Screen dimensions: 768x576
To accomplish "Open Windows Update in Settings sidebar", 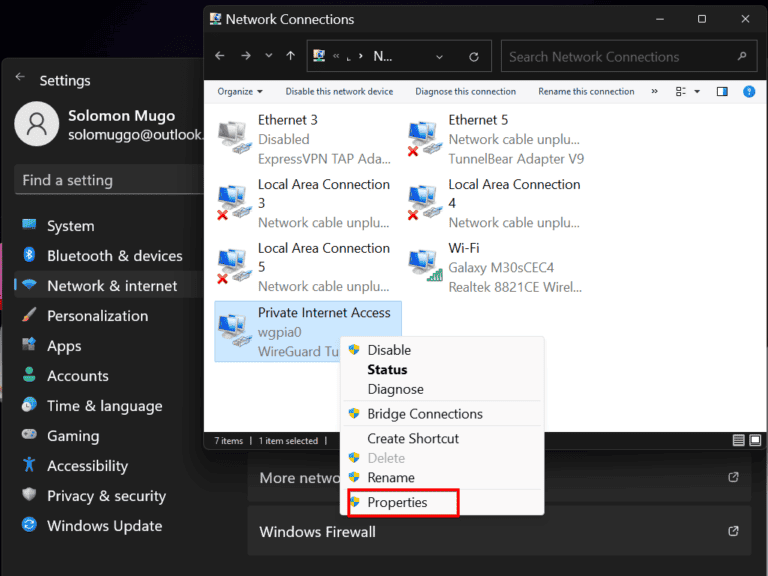I will [x=104, y=526].
